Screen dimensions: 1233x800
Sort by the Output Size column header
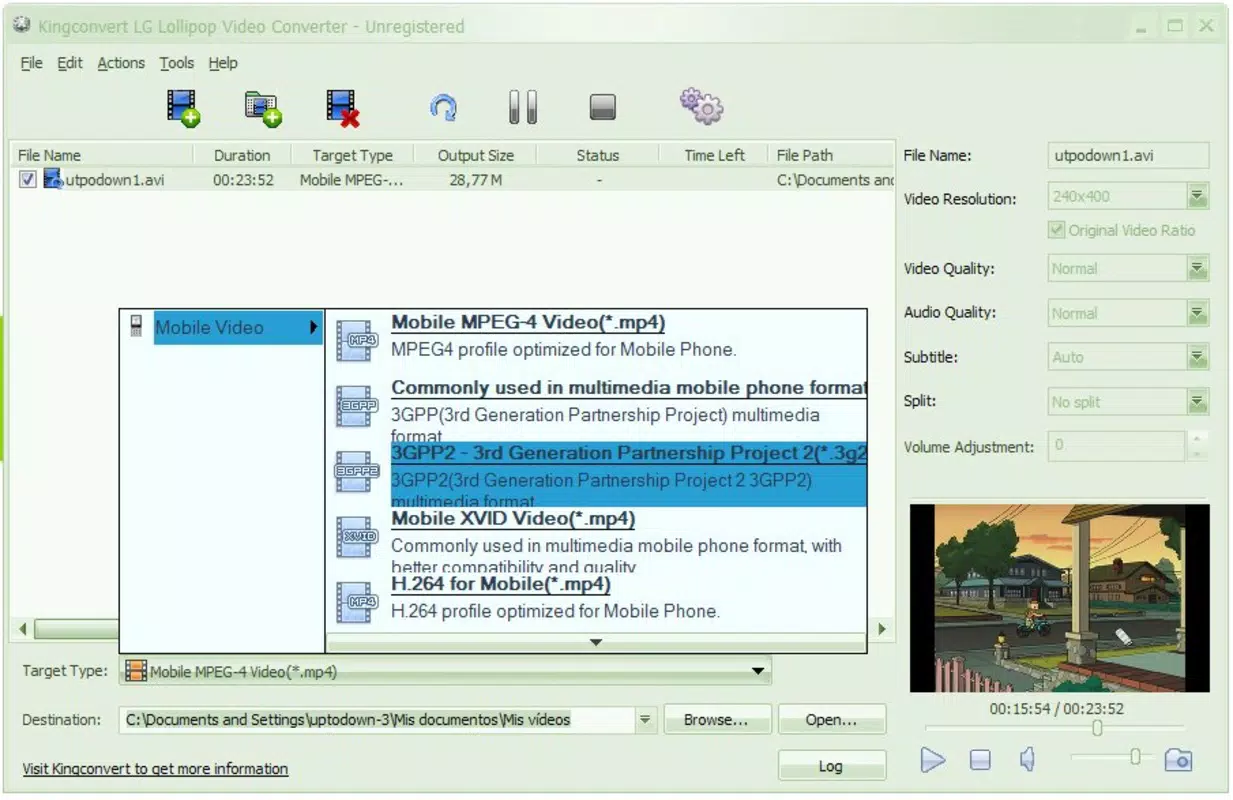point(476,155)
